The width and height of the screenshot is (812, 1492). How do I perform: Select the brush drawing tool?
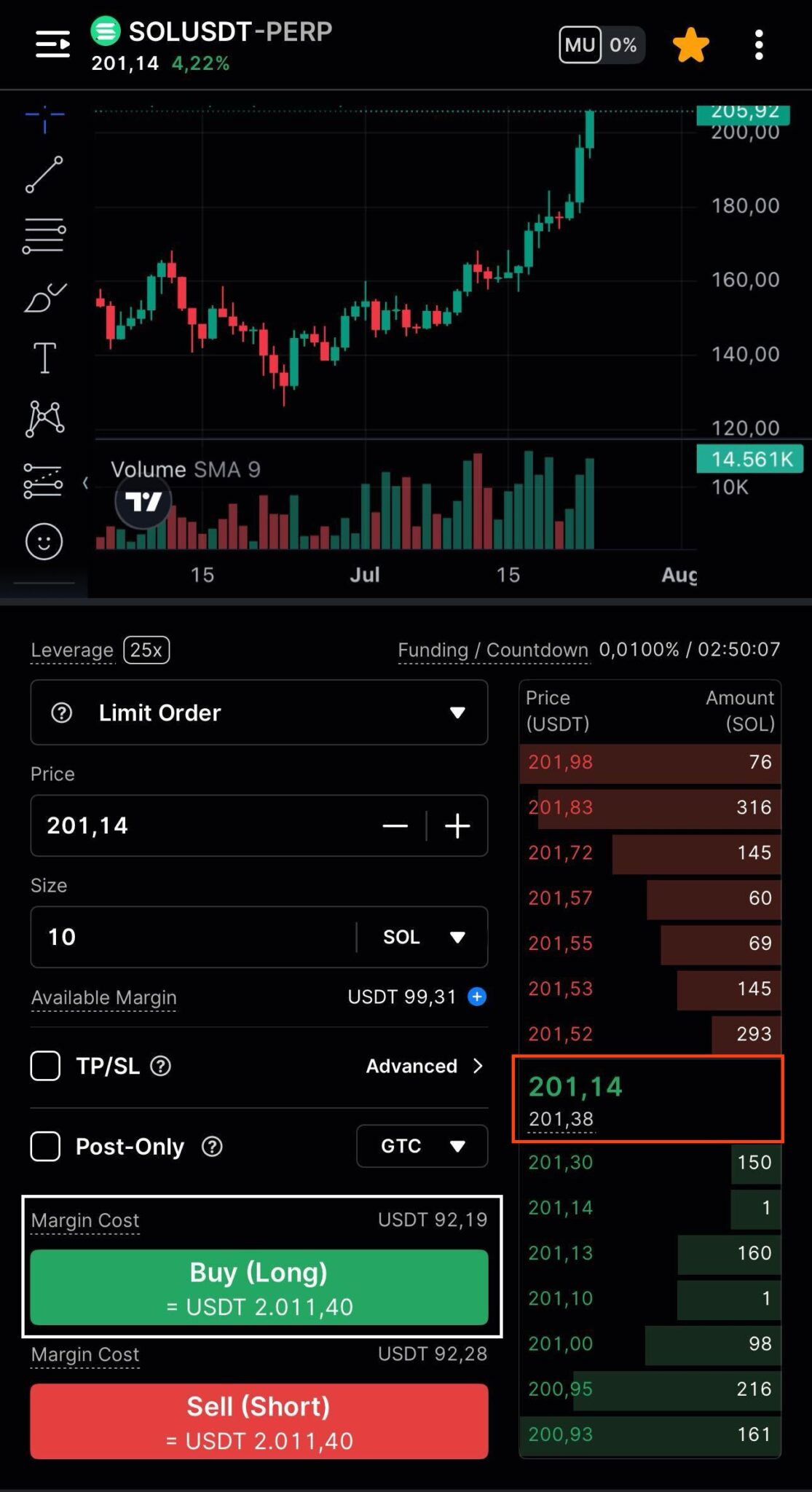point(44,297)
